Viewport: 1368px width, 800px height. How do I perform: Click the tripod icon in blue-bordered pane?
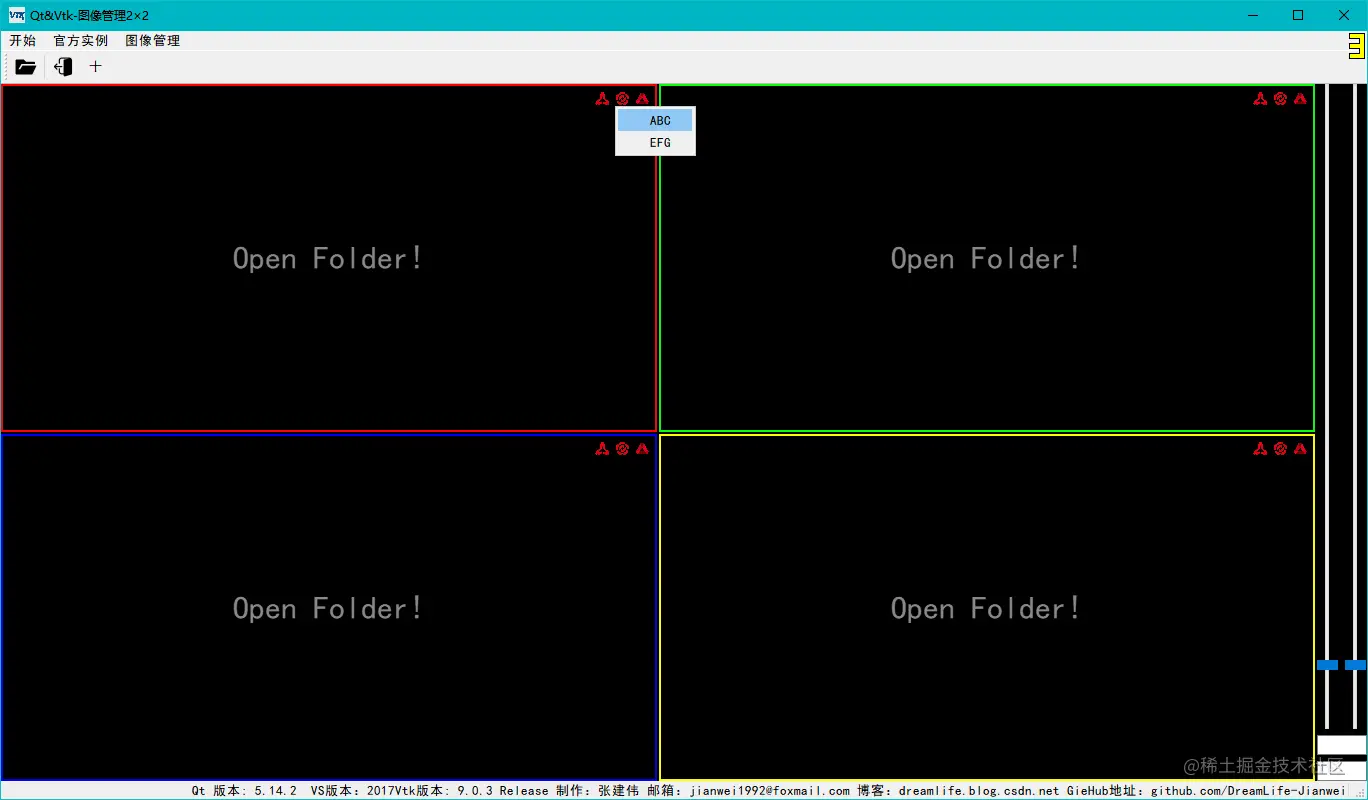602,448
